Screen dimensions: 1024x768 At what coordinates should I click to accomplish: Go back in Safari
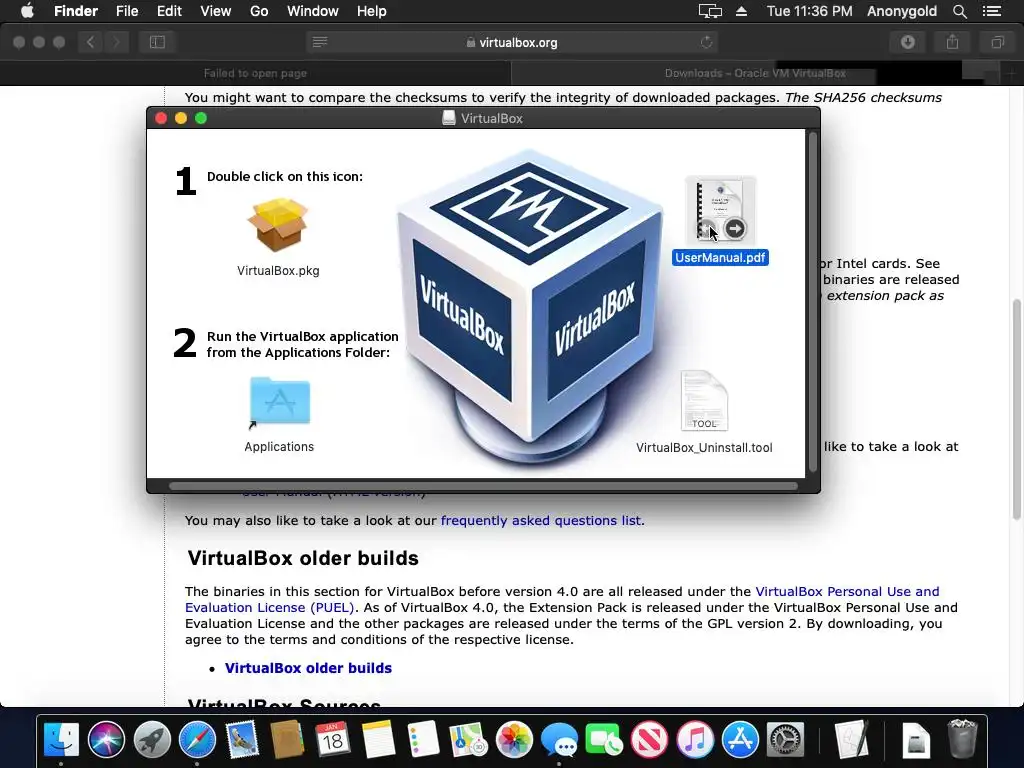(90, 42)
